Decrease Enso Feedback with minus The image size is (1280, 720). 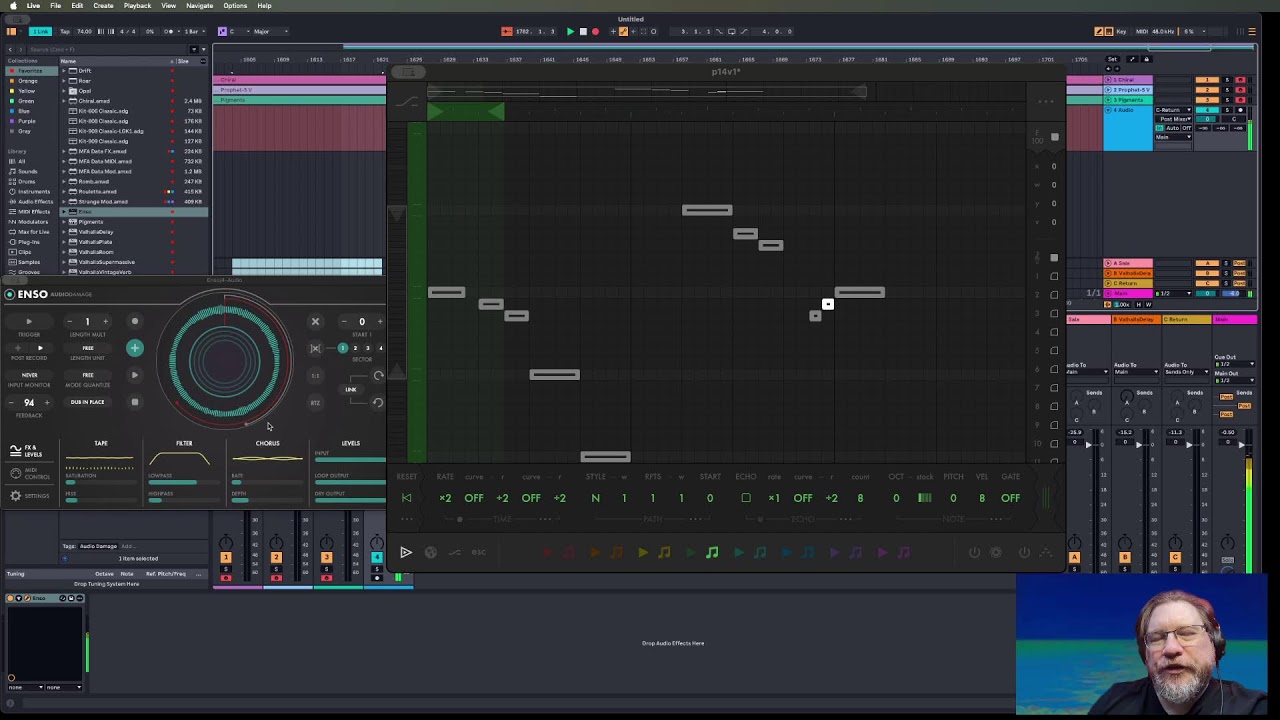point(12,402)
